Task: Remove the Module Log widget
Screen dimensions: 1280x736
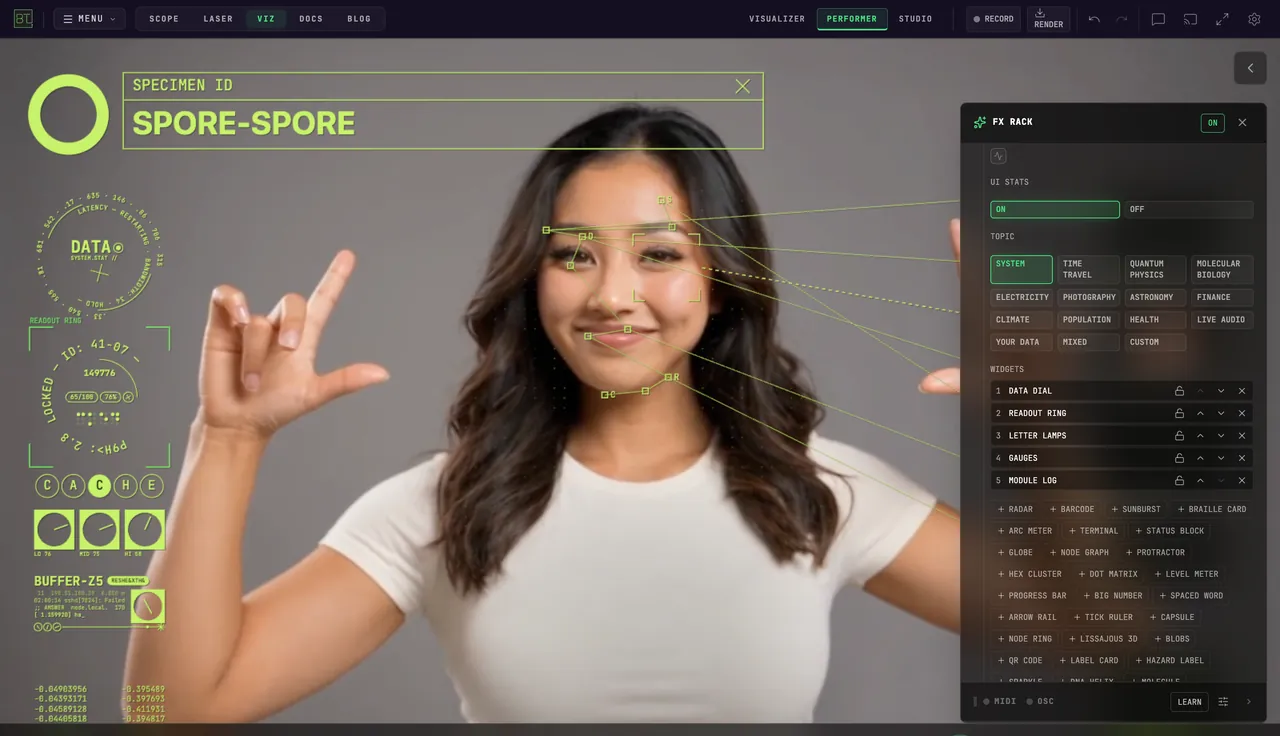Action: (1242, 481)
